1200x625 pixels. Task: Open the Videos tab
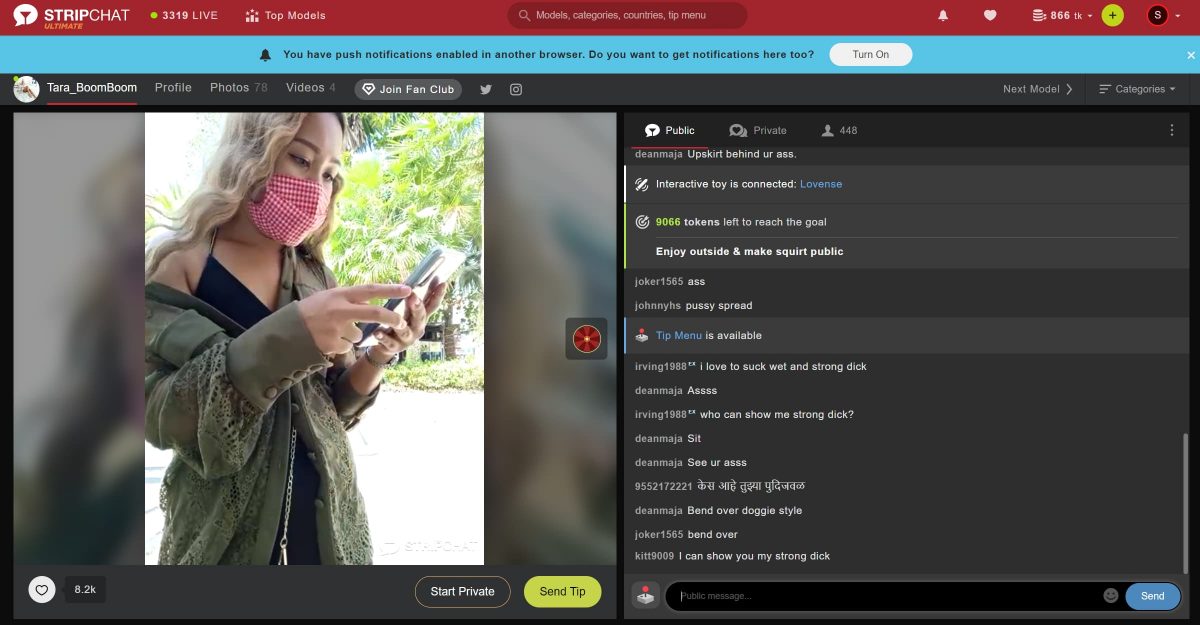[x=311, y=88]
